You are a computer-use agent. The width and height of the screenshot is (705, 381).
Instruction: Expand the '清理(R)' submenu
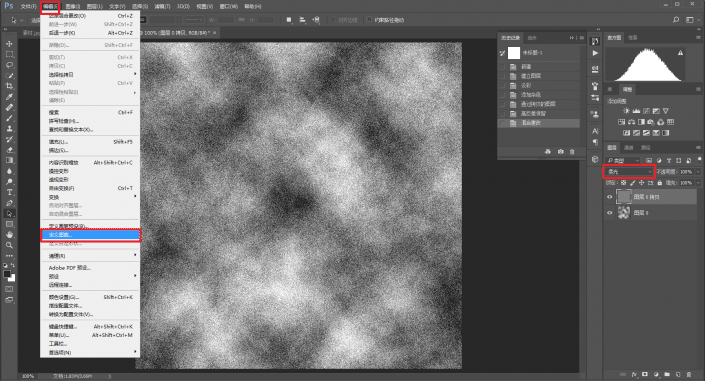(90, 255)
